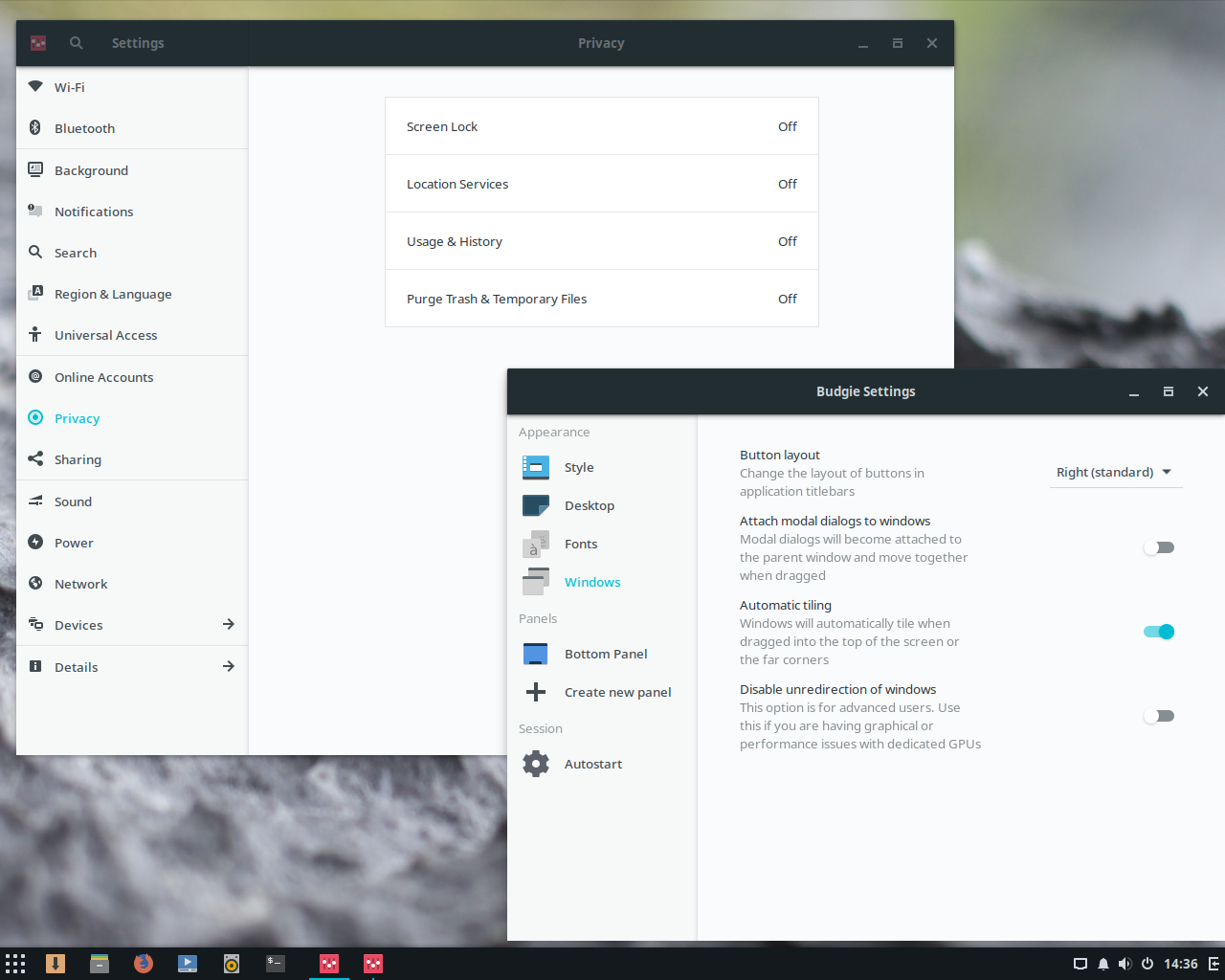Launch Firefox from the taskbar

point(144,964)
